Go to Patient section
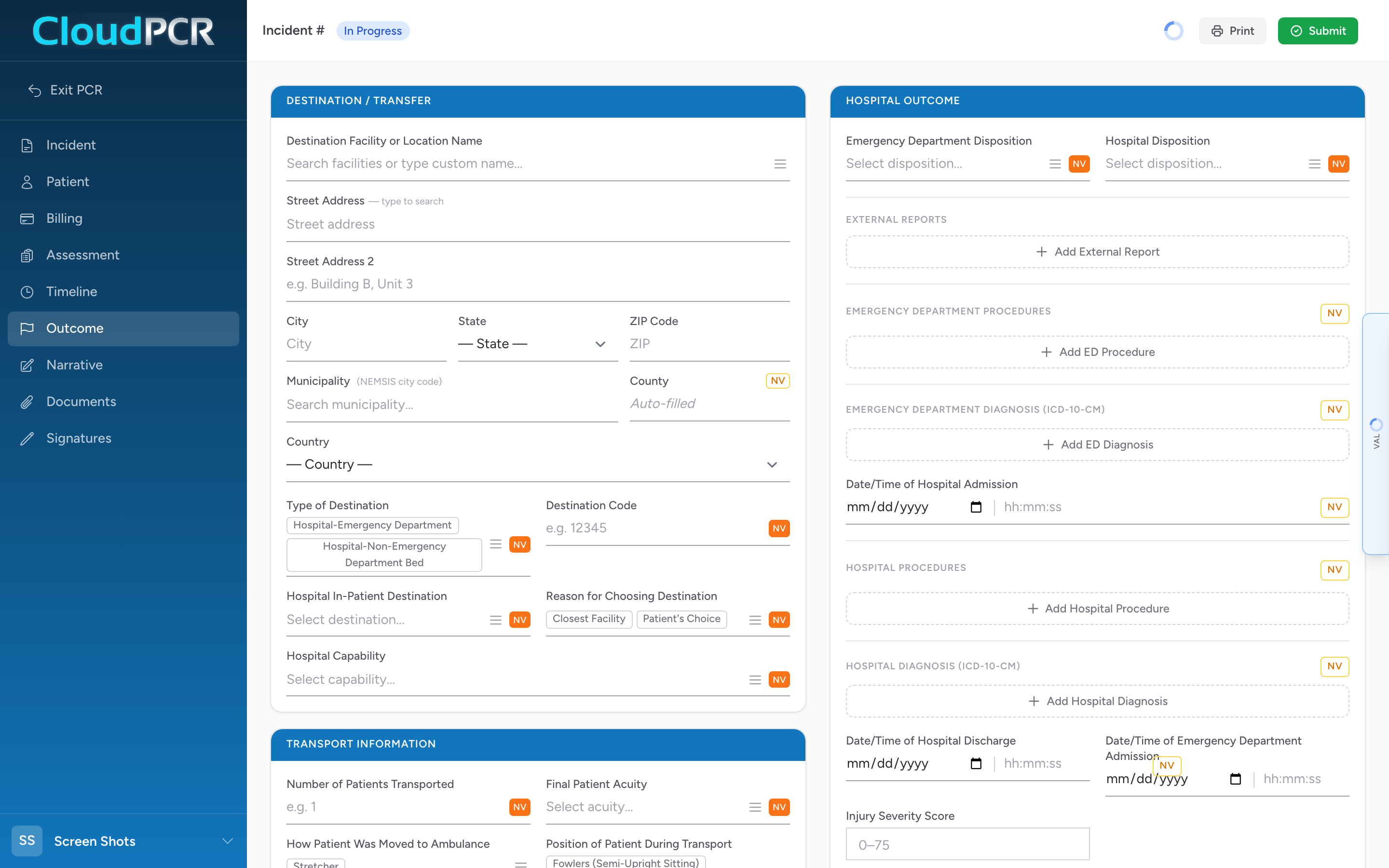Image resolution: width=1389 pixels, height=868 pixels. coord(123,182)
